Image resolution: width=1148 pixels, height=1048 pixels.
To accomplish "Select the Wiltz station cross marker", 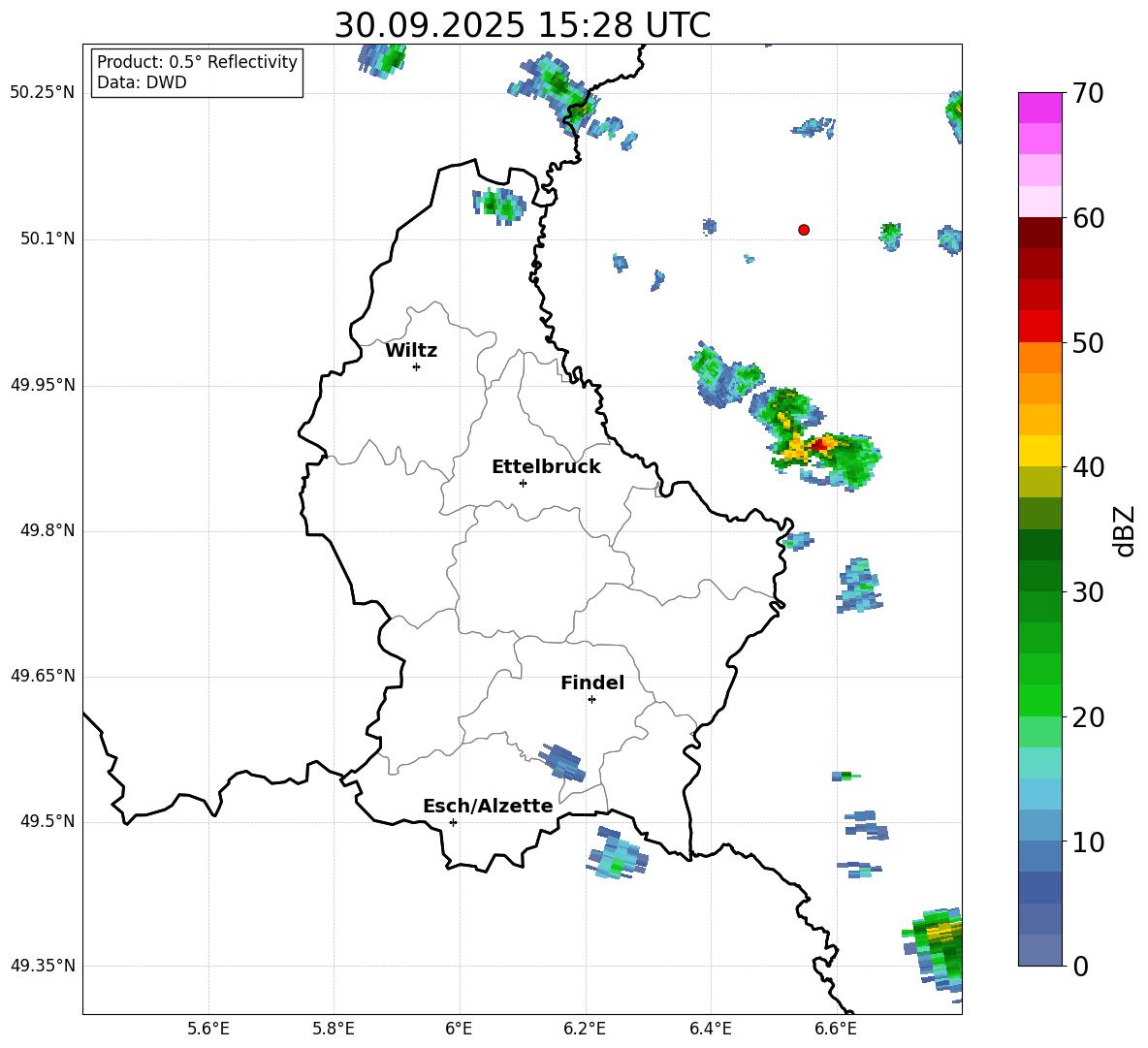I will coord(416,366).
